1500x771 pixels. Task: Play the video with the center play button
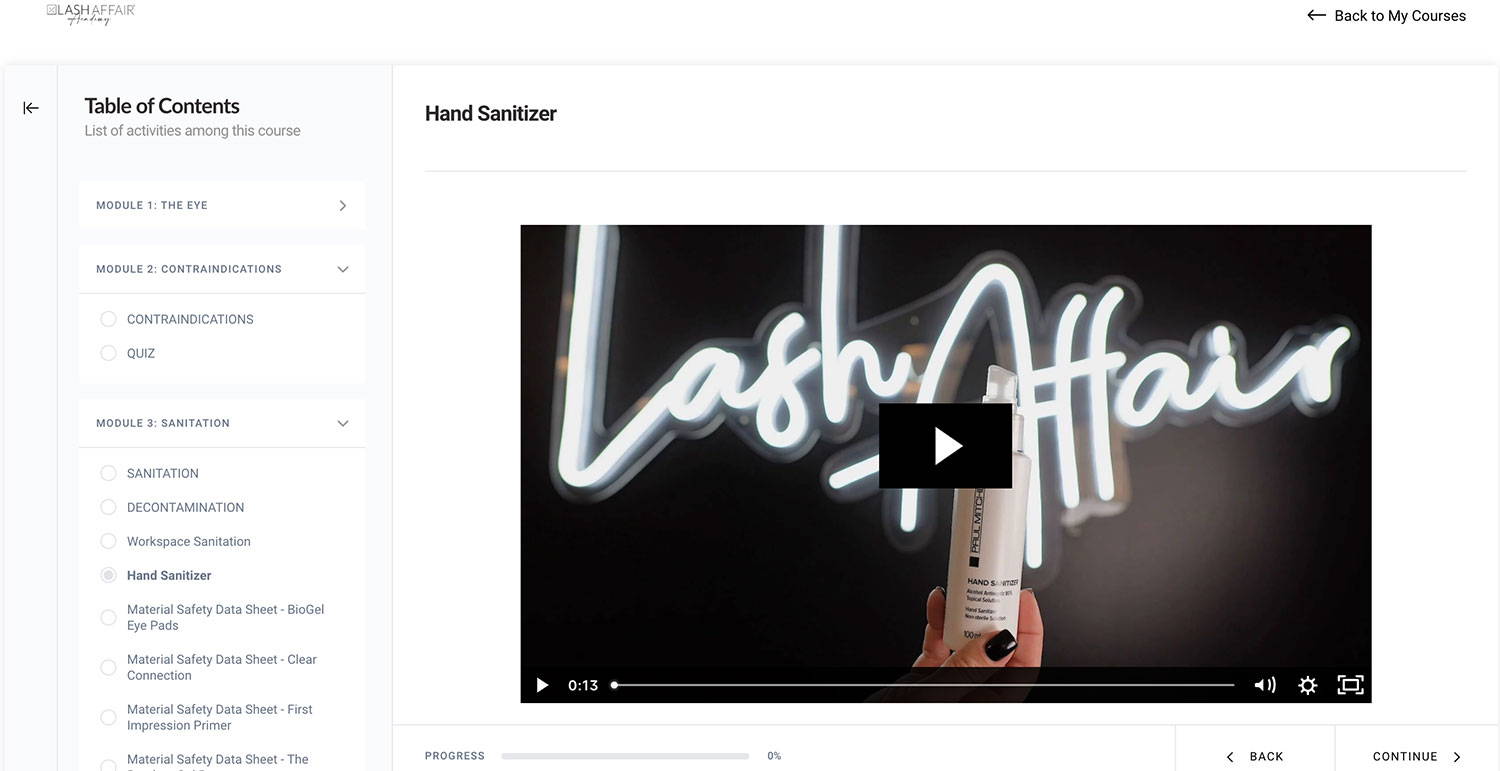tap(945, 446)
